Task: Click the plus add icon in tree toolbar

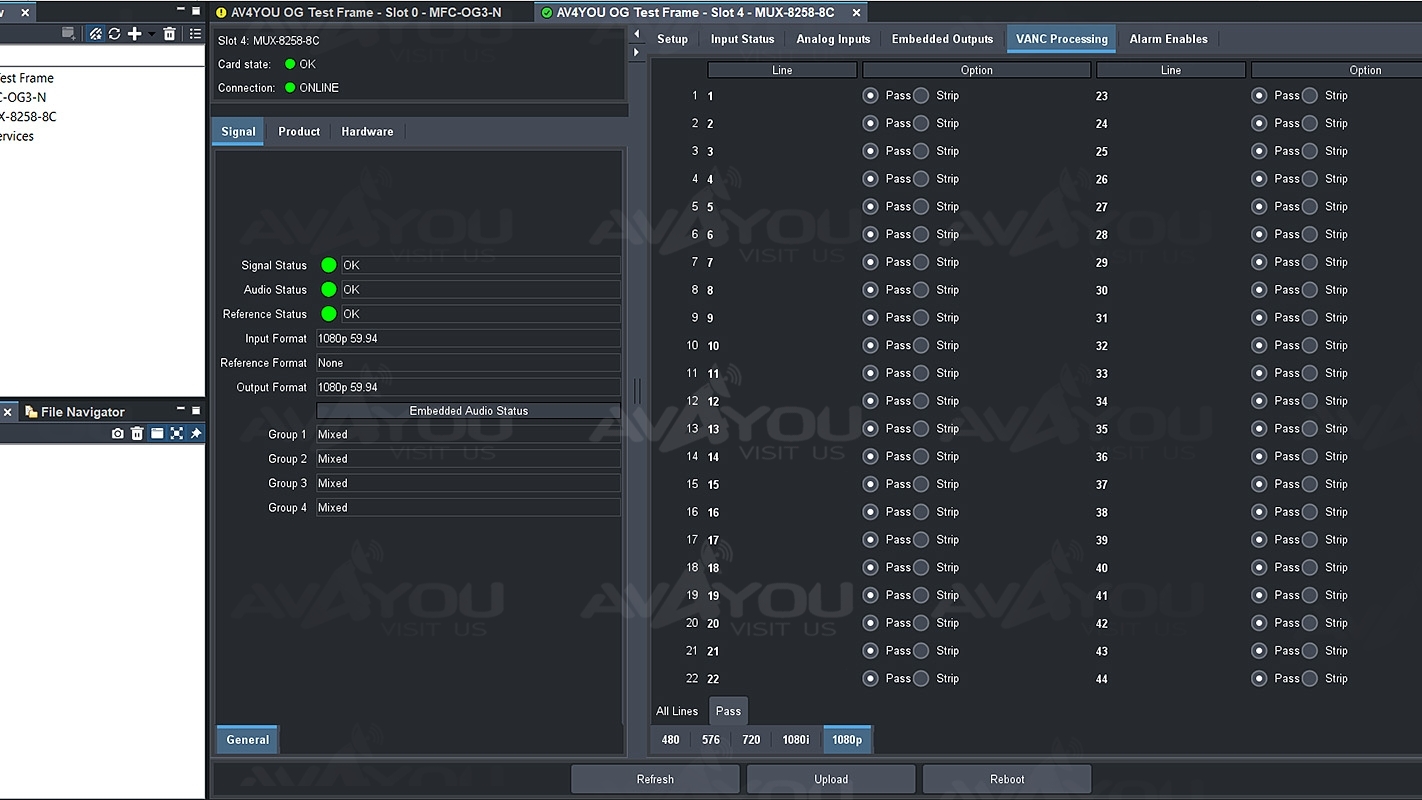Action: coord(134,34)
